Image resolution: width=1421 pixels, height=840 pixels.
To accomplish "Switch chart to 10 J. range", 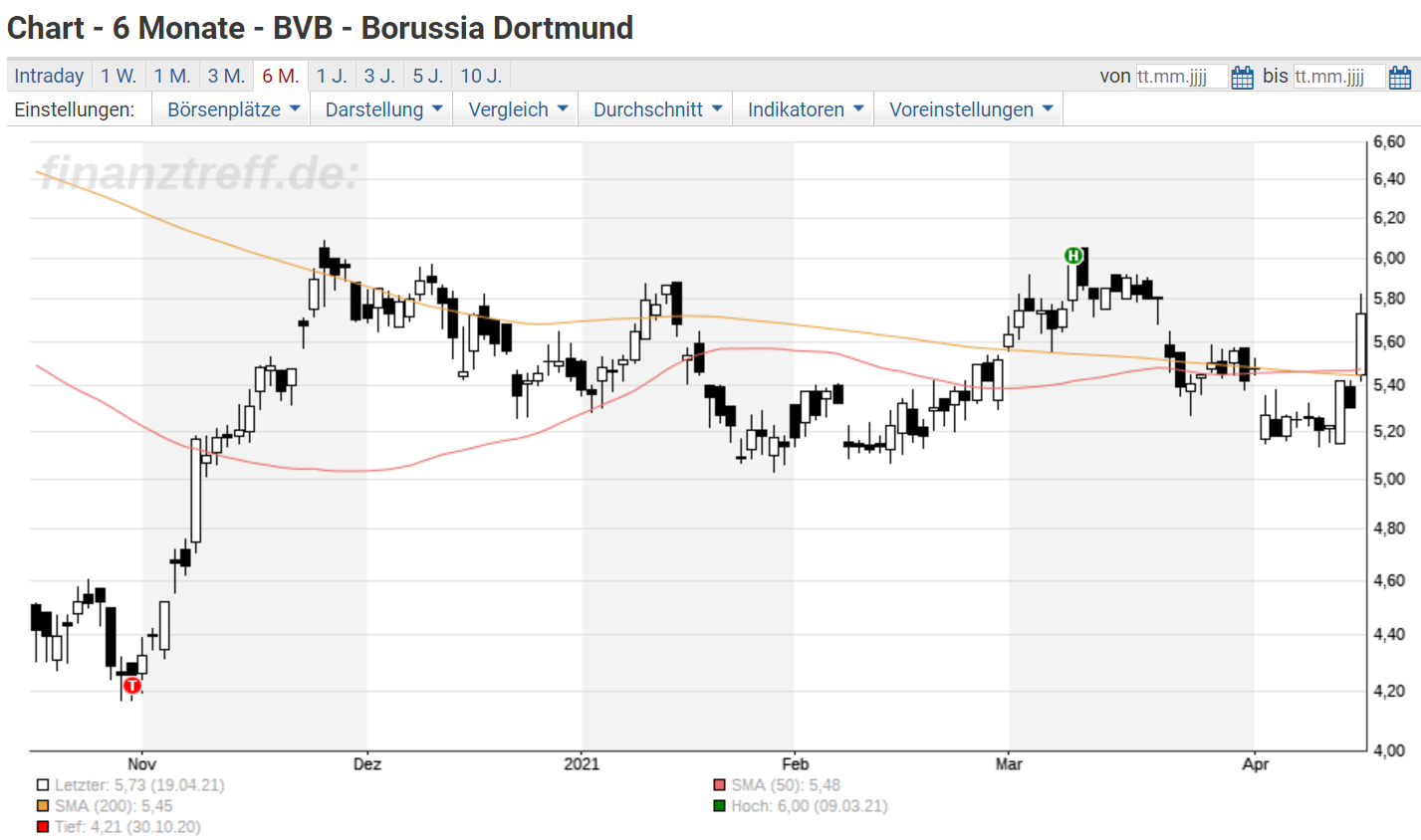I will (481, 76).
